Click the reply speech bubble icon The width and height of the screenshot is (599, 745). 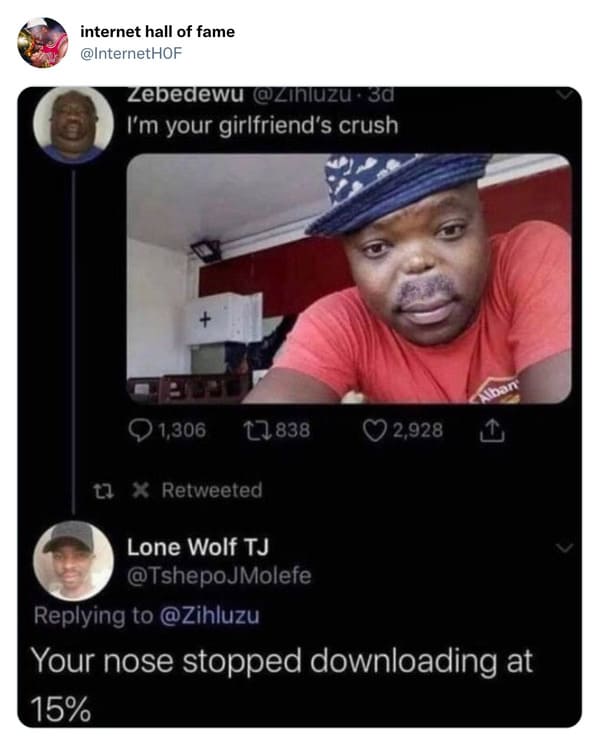pyautogui.click(x=140, y=431)
